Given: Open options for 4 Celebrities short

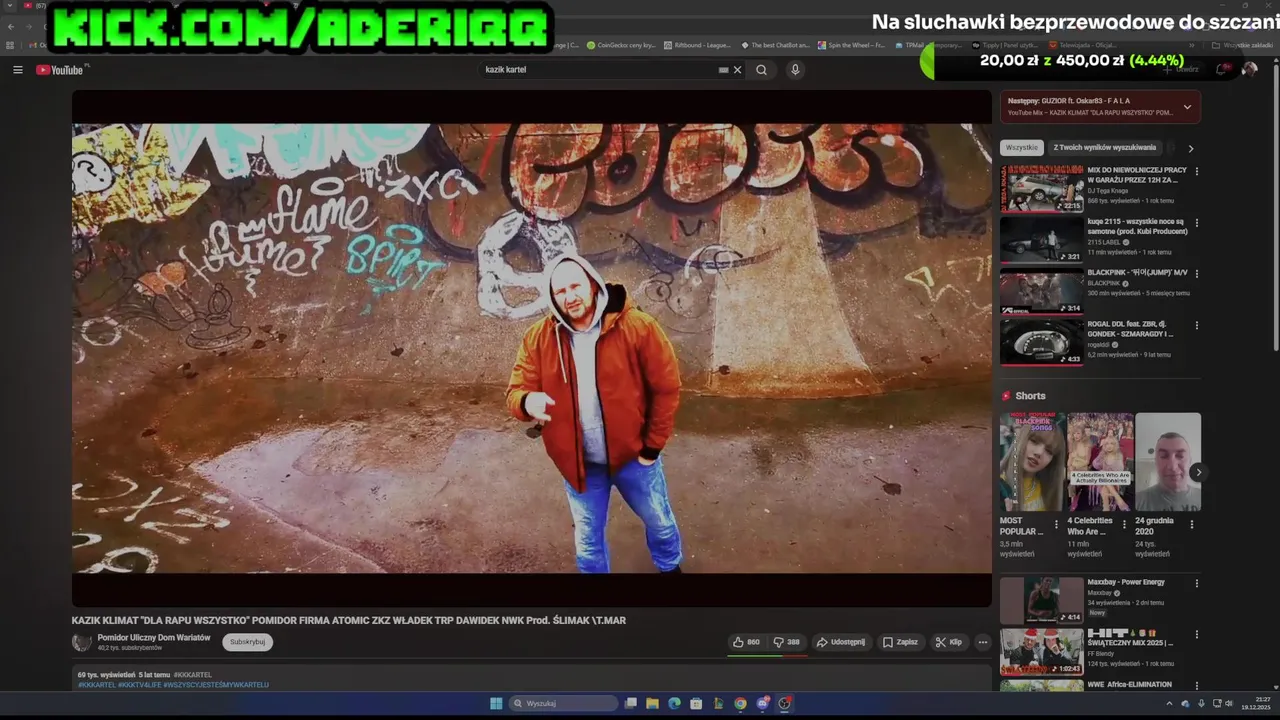Looking at the screenshot, I should [1124, 523].
